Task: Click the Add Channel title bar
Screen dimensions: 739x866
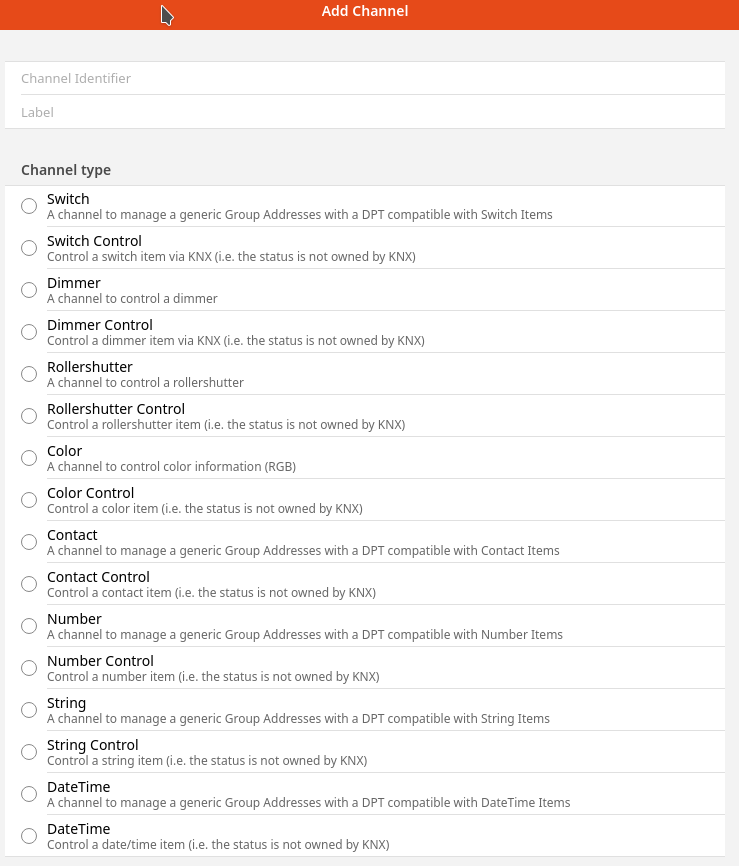Action: tap(365, 12)
